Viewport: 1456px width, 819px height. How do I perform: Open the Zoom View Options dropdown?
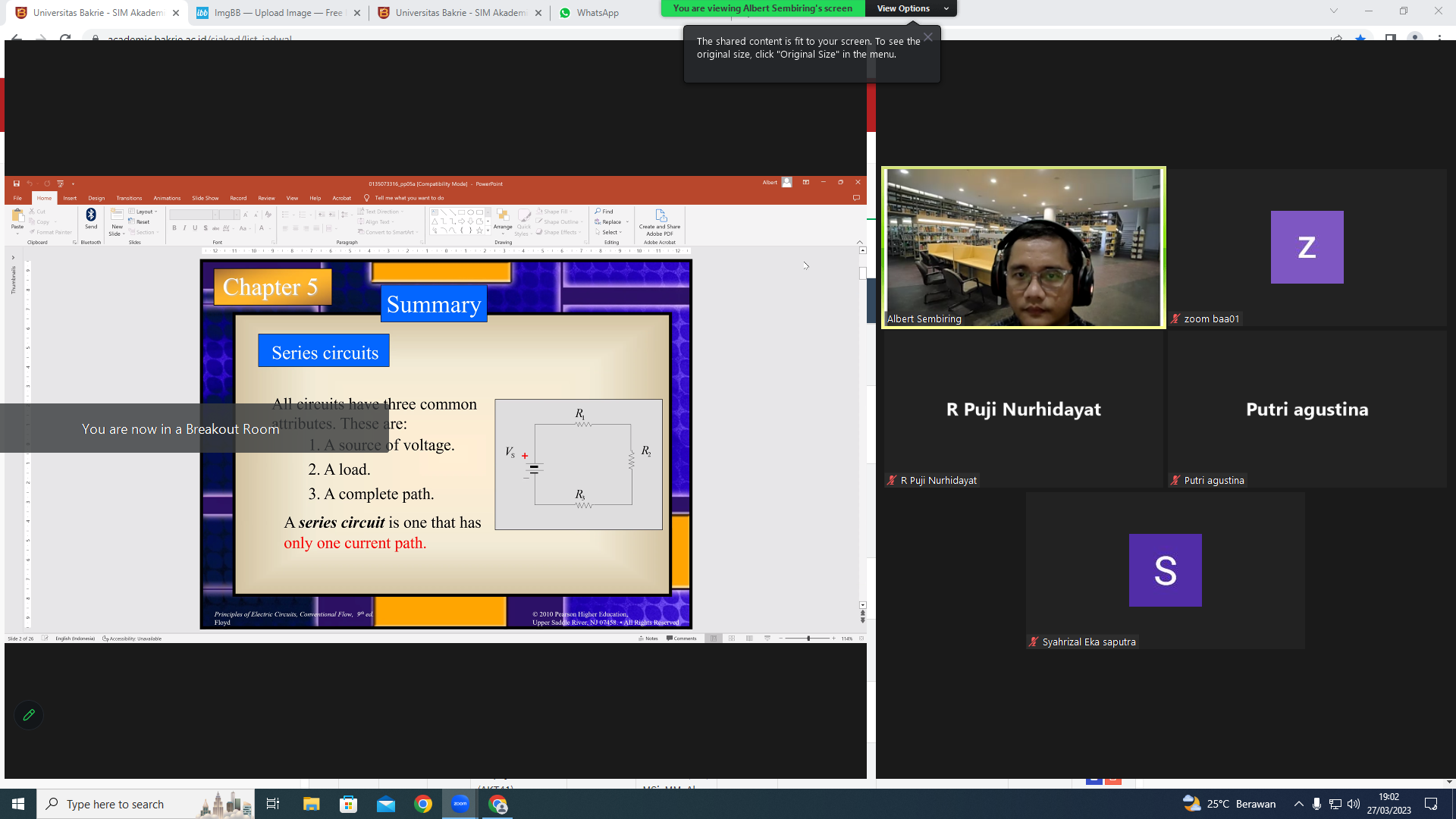[x=911, y=8]
